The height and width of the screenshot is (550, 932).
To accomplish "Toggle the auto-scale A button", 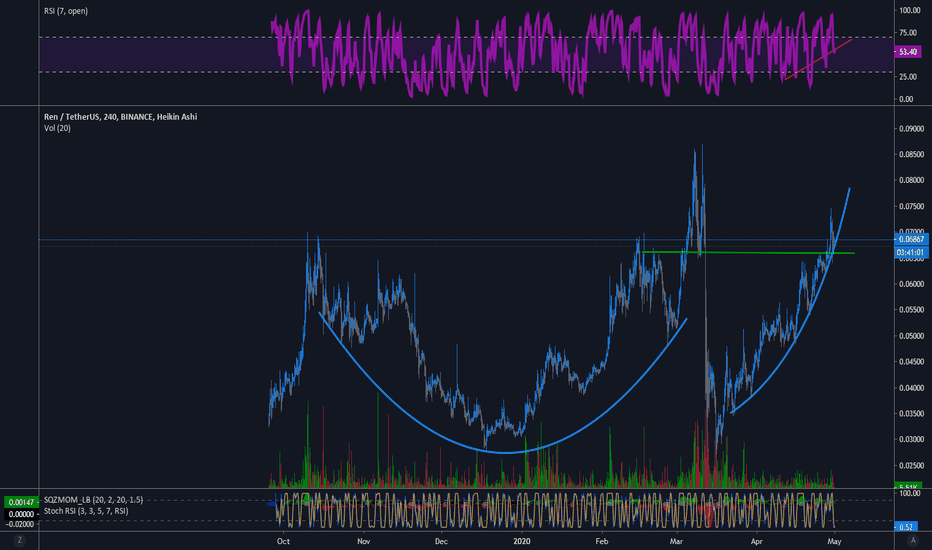I will [913, 540].
